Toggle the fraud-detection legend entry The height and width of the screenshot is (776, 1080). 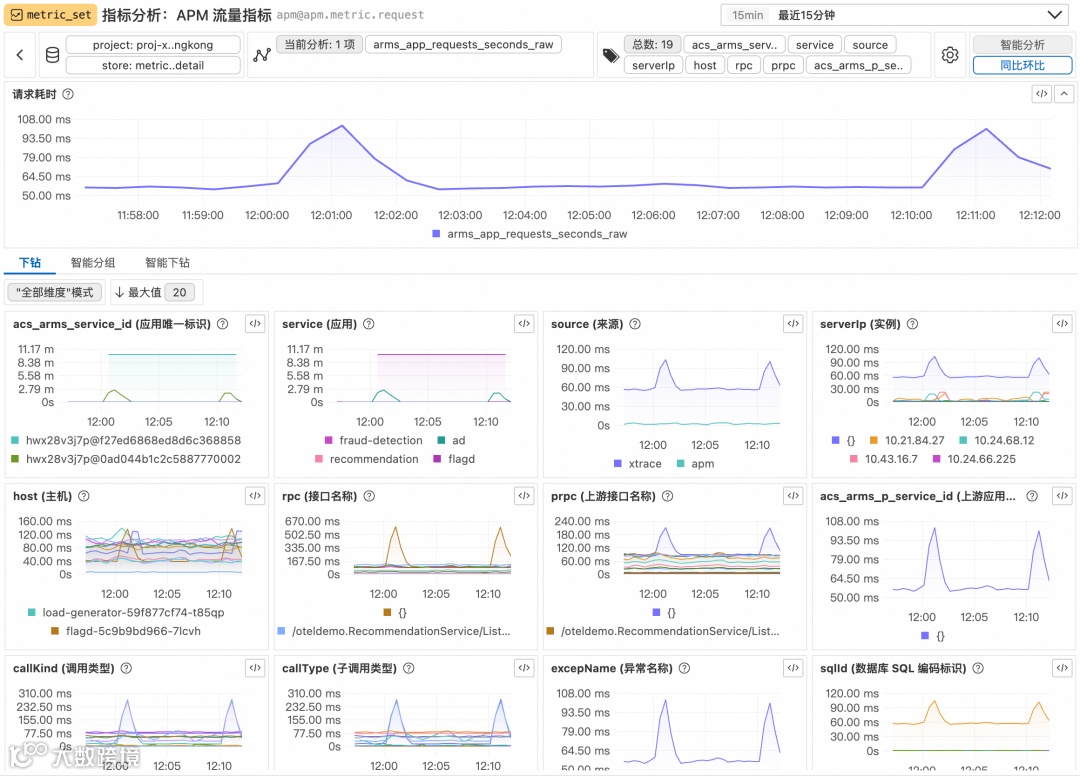pos(373,441)
